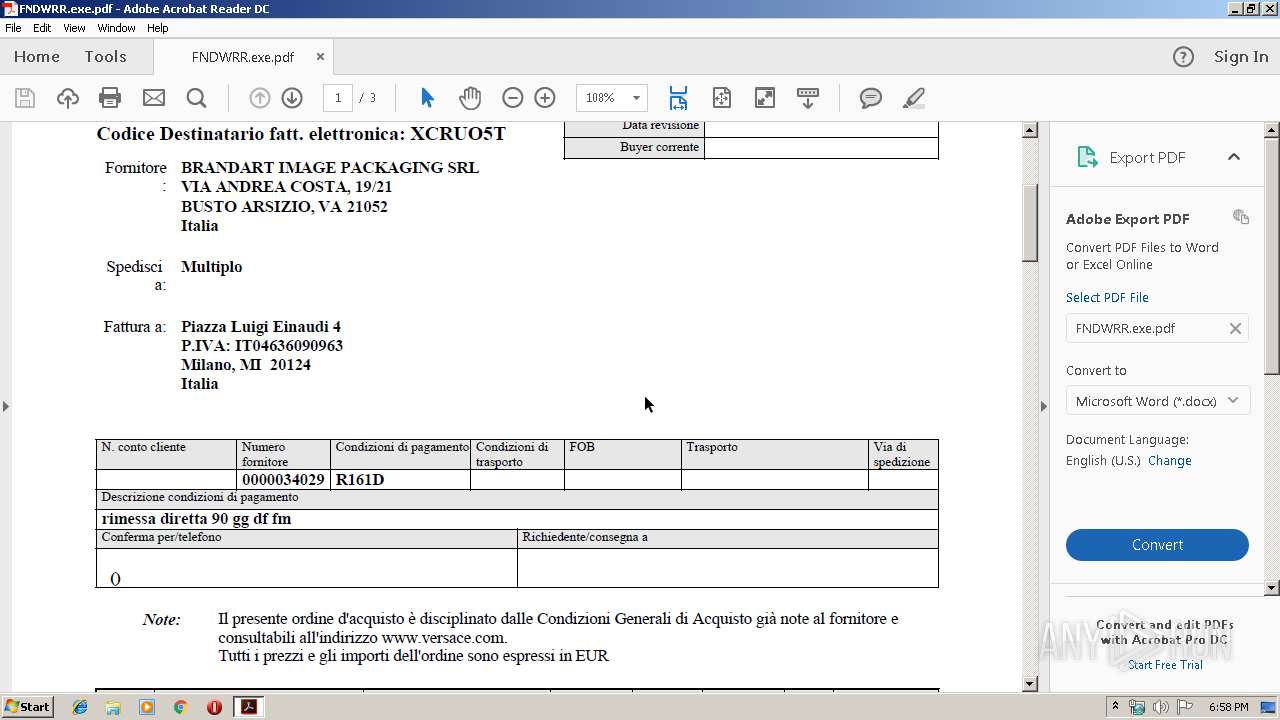Click the Save file icon
The width and height of the screenshot is (1280, 720).
[x=25, y=98]
